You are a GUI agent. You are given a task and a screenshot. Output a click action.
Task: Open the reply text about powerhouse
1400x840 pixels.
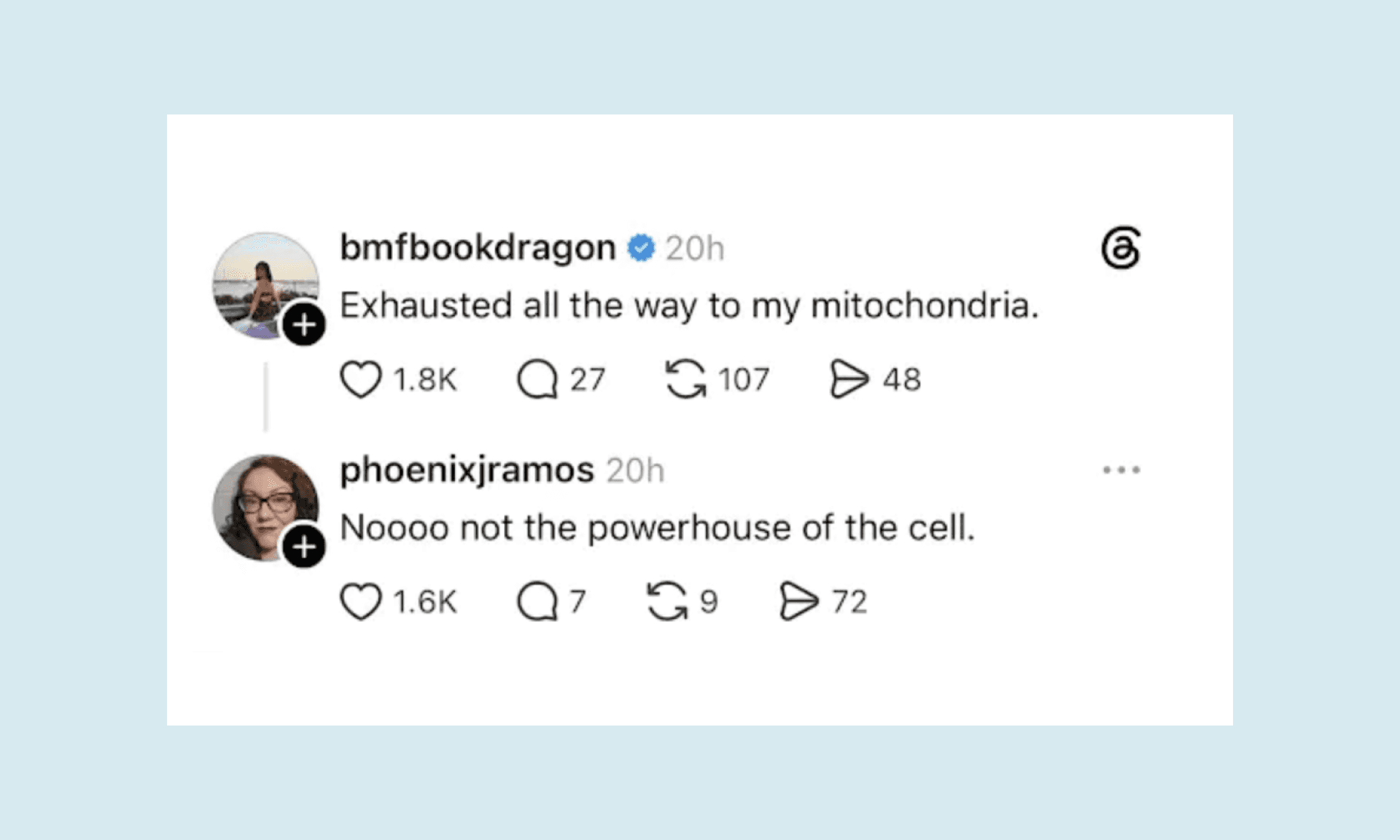pos(657,527)
